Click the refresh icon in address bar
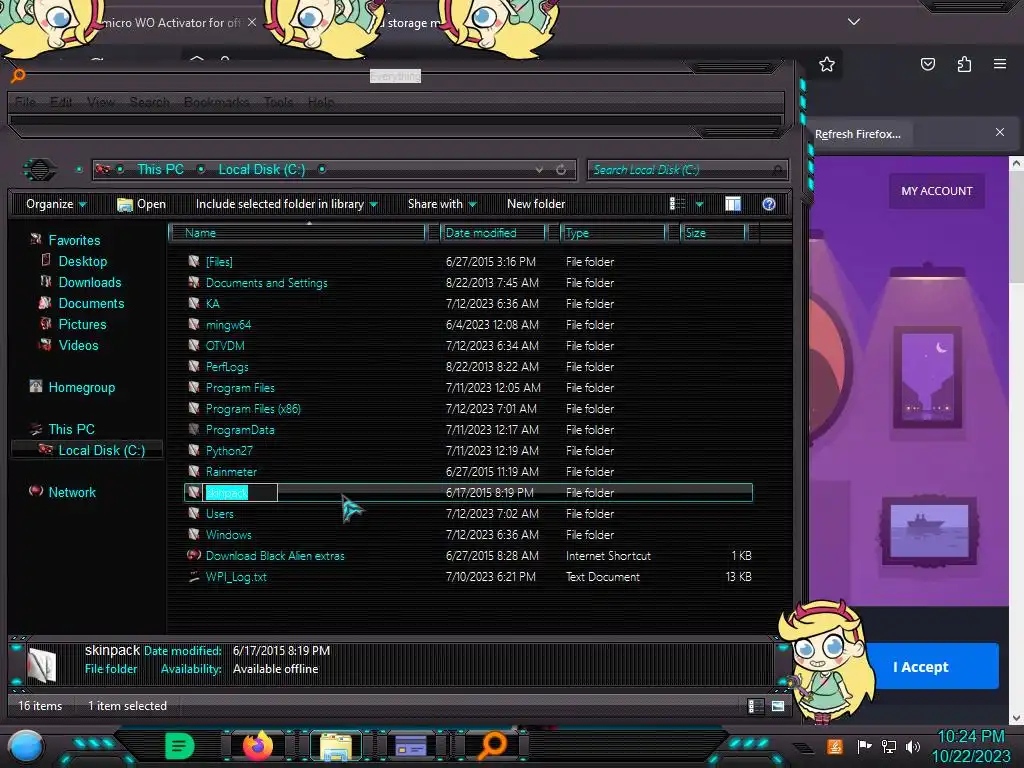This screenshot has height=768, width=1024. 561,170
